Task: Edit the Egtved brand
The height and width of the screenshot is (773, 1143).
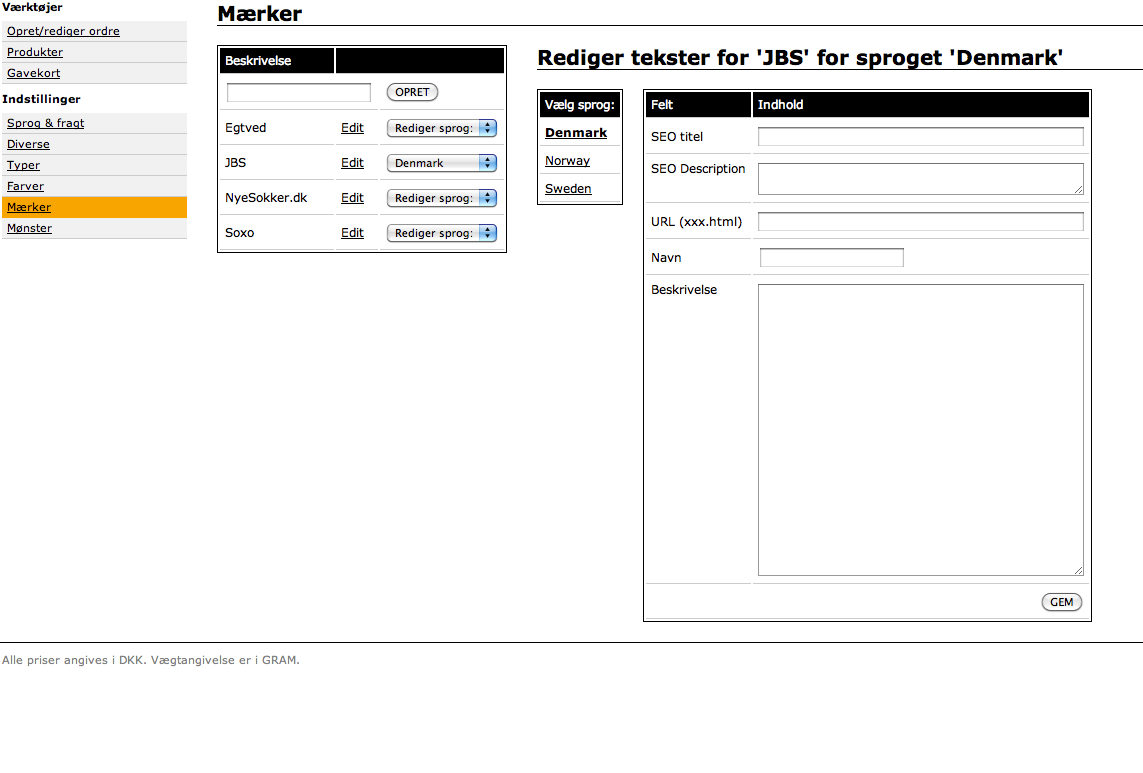Action: click(x=352, y=128)
